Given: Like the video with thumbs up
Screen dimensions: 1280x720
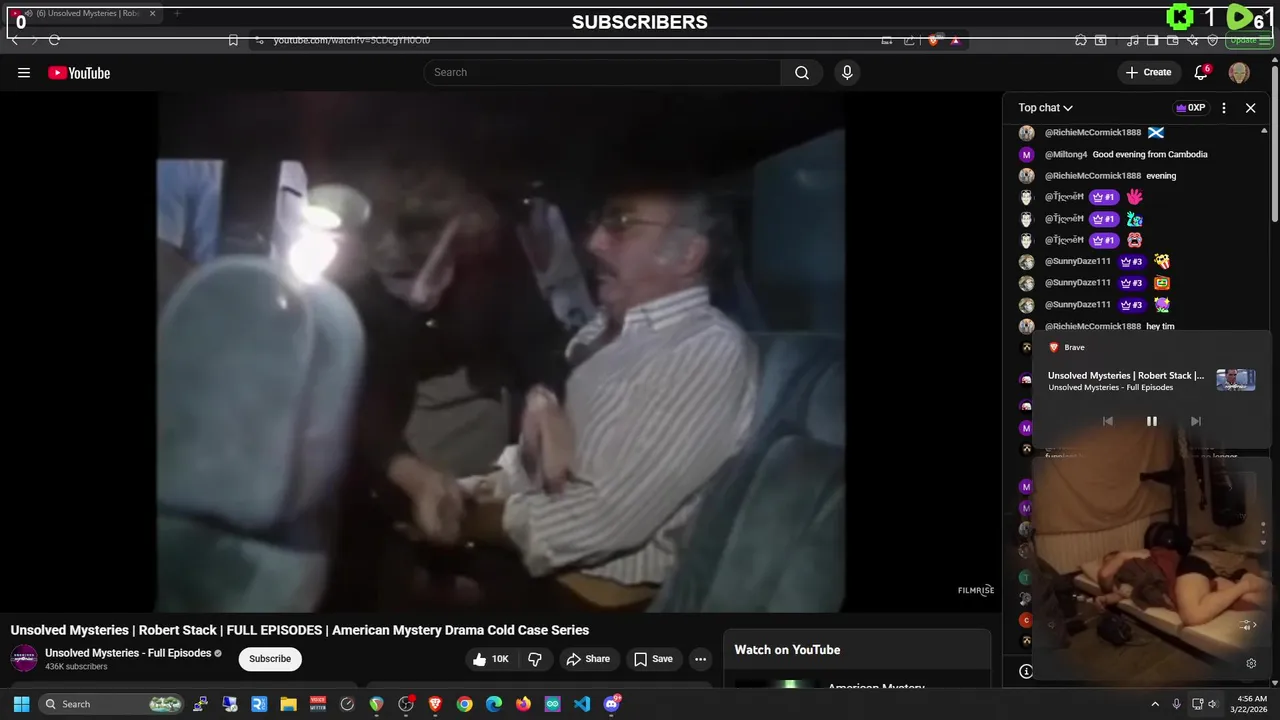Looking at the screenshot, I should (x=491, y=659).
